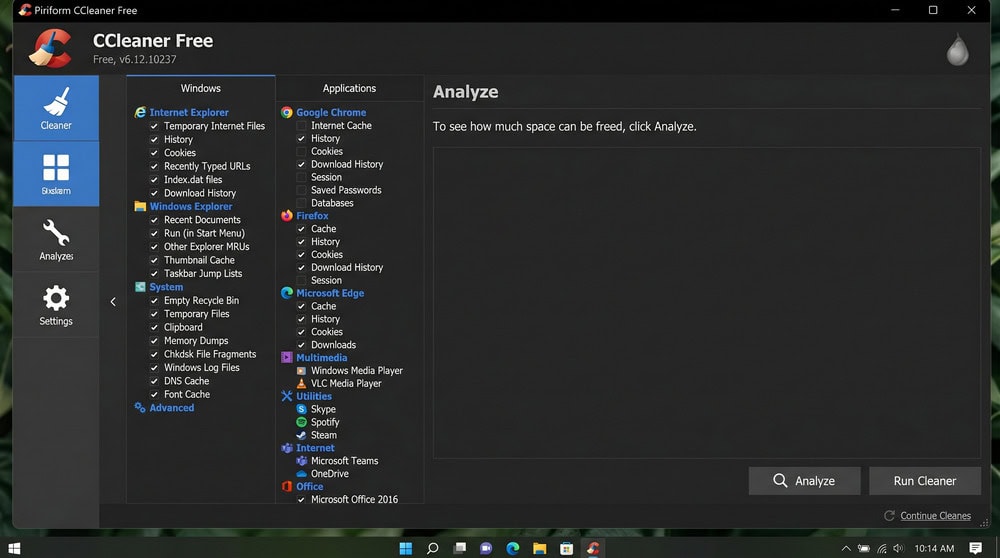Image resolution: width=1000 pixels, height=558 pixels.
Task: Click the Internet category icon
Action: pyautogui.click(x=287, y=448)
